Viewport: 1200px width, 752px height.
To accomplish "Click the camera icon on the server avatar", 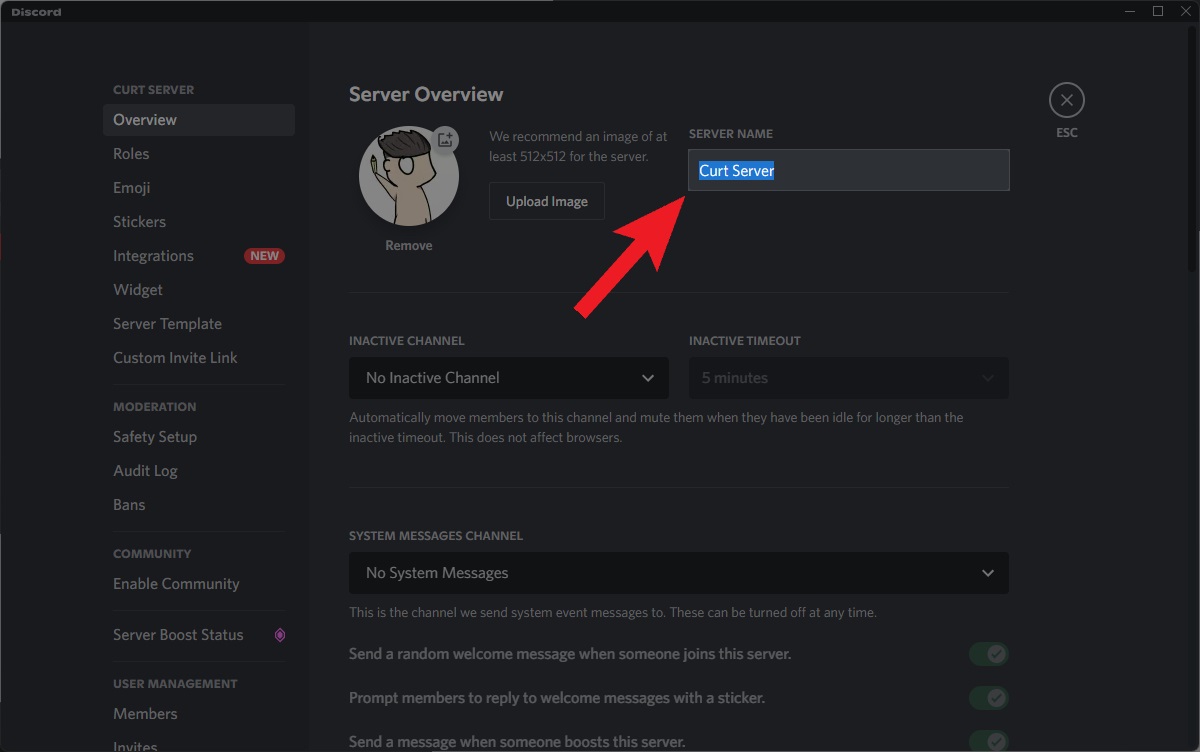I will coord(446,140).
